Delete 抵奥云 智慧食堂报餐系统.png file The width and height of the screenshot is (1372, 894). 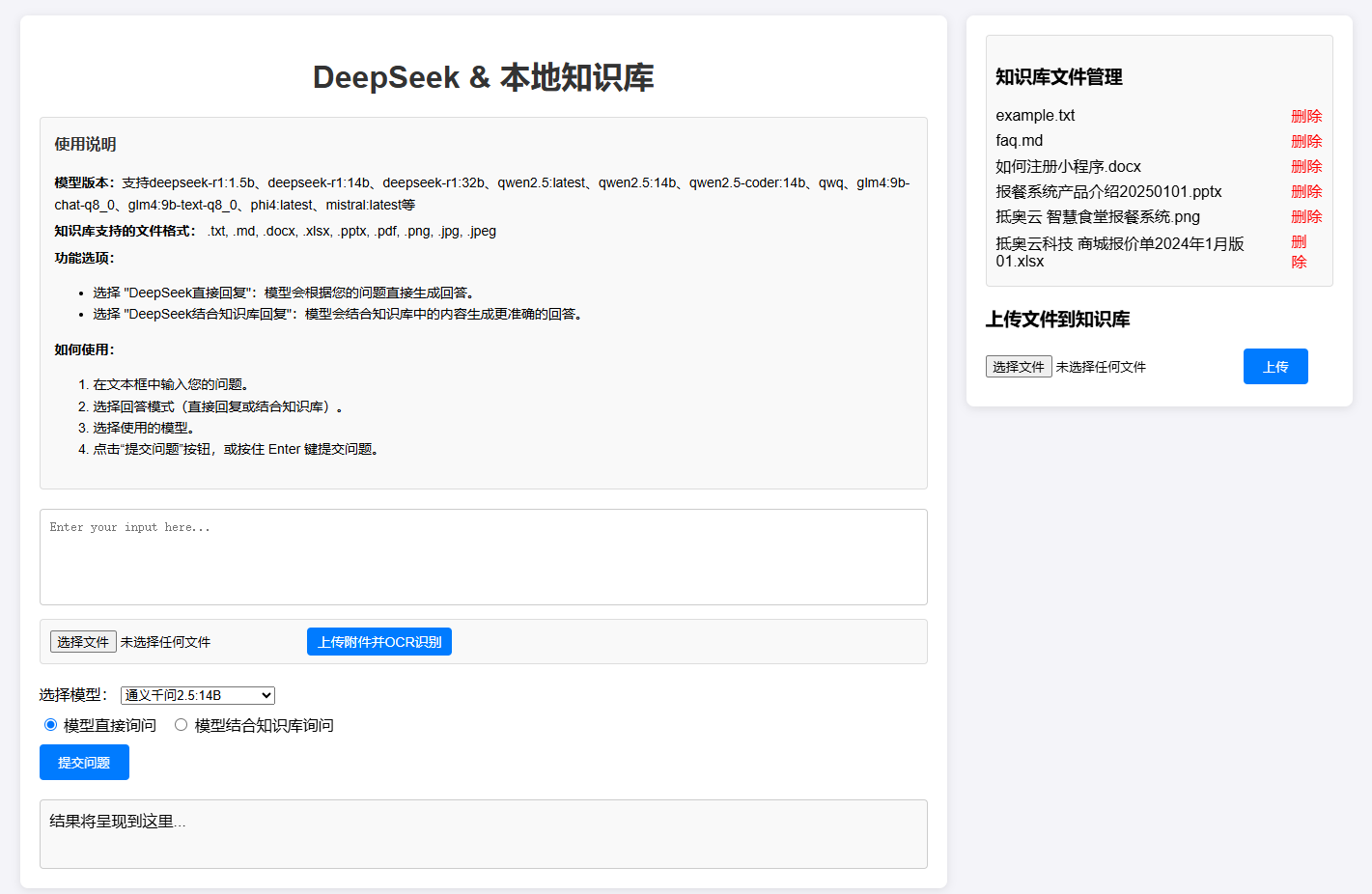tap(1306, 216)
